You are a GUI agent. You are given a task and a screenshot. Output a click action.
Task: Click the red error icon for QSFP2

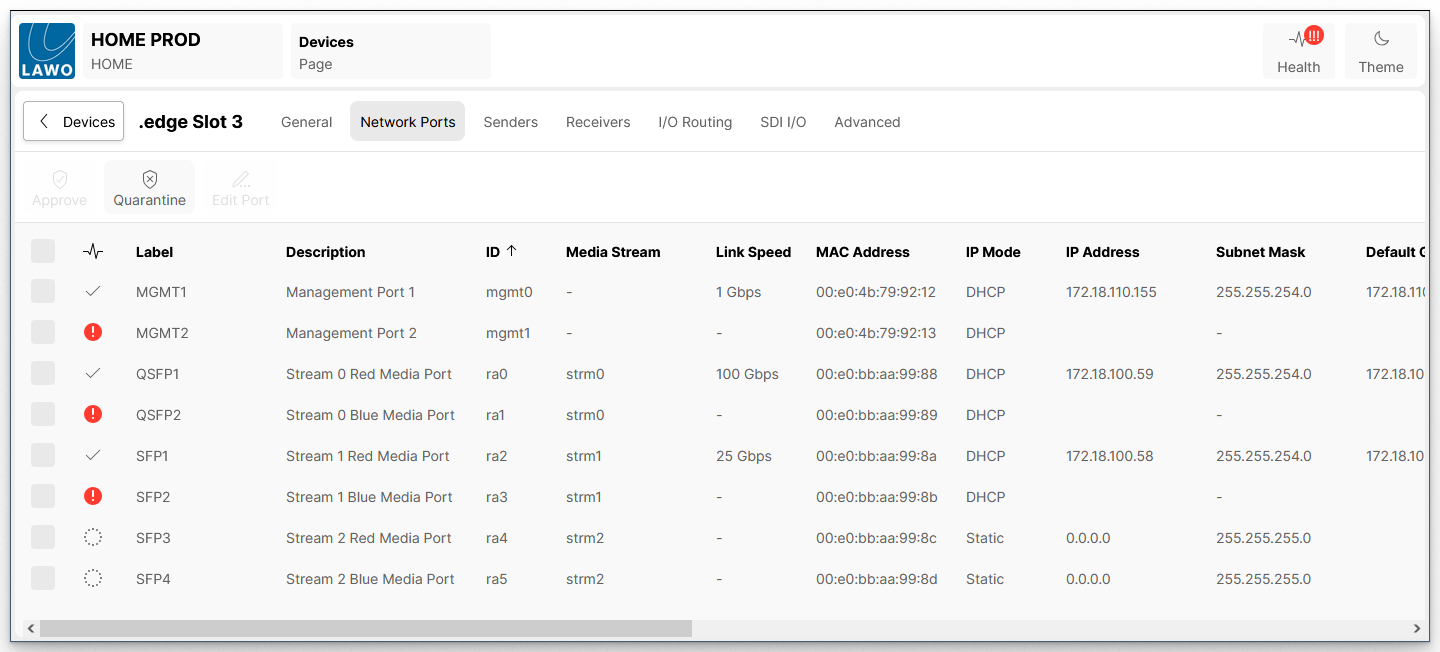[93, 414]
